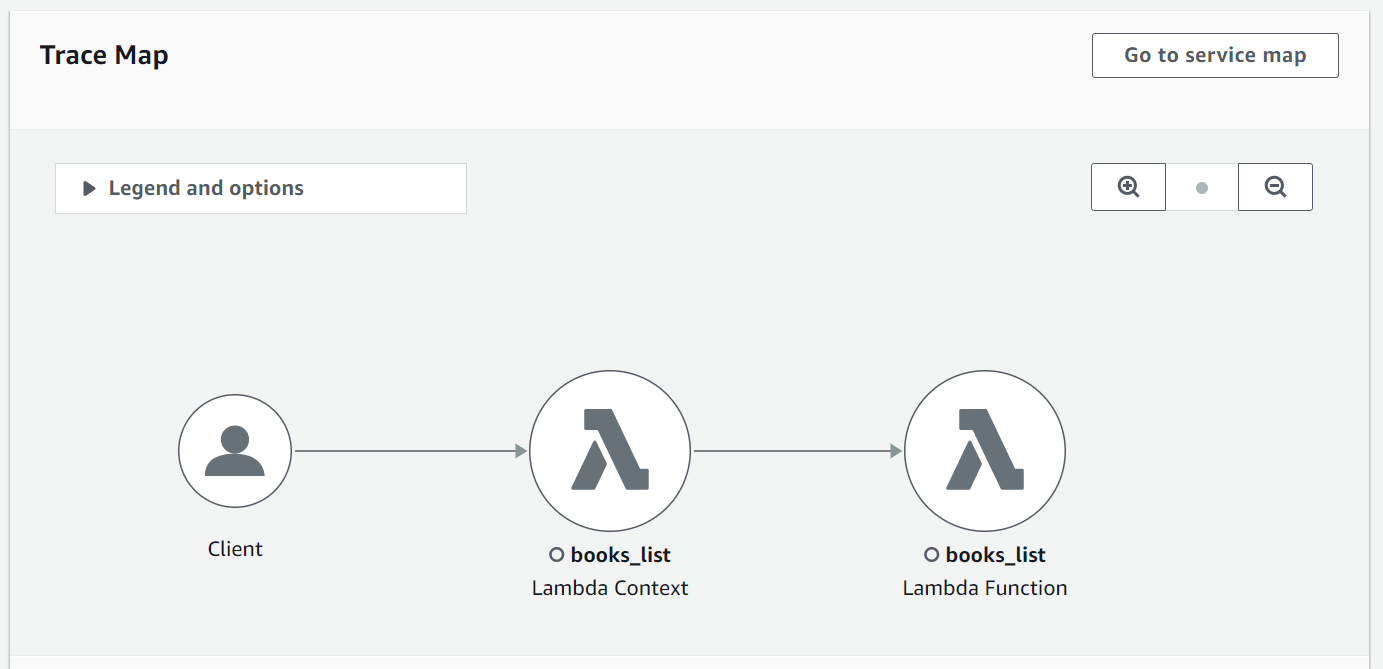The width and height of the screenshot is (1383, 669).
Task: Select the Client person node icon
Action: [235, 451]
